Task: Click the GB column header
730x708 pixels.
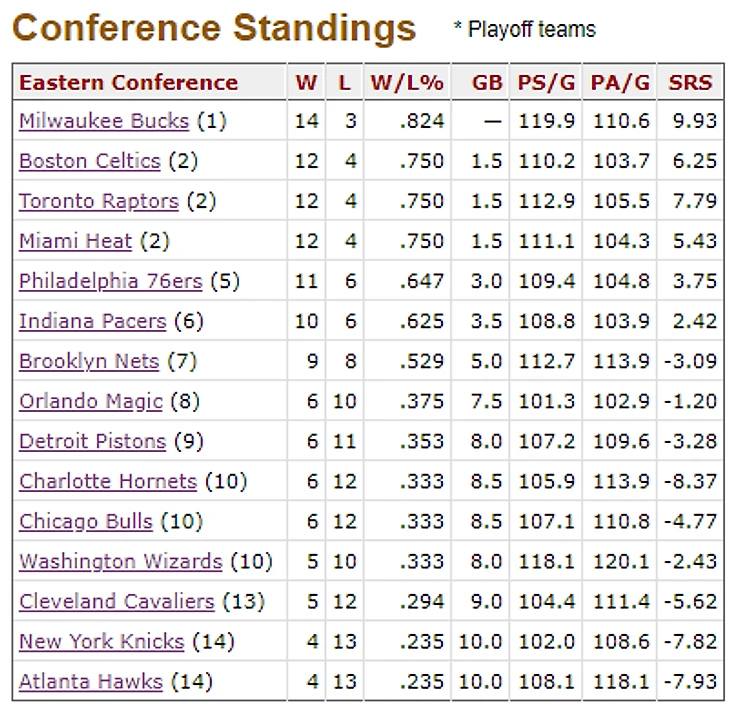Action: tap(487, 82)
